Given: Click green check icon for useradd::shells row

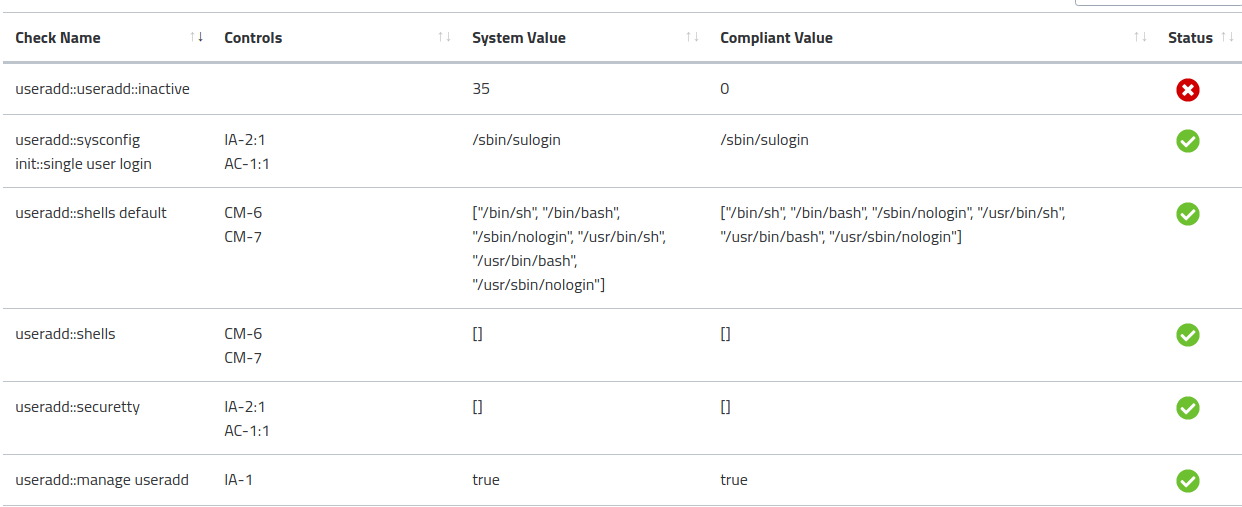Looking at the screenshot, I should [1187, 335].
